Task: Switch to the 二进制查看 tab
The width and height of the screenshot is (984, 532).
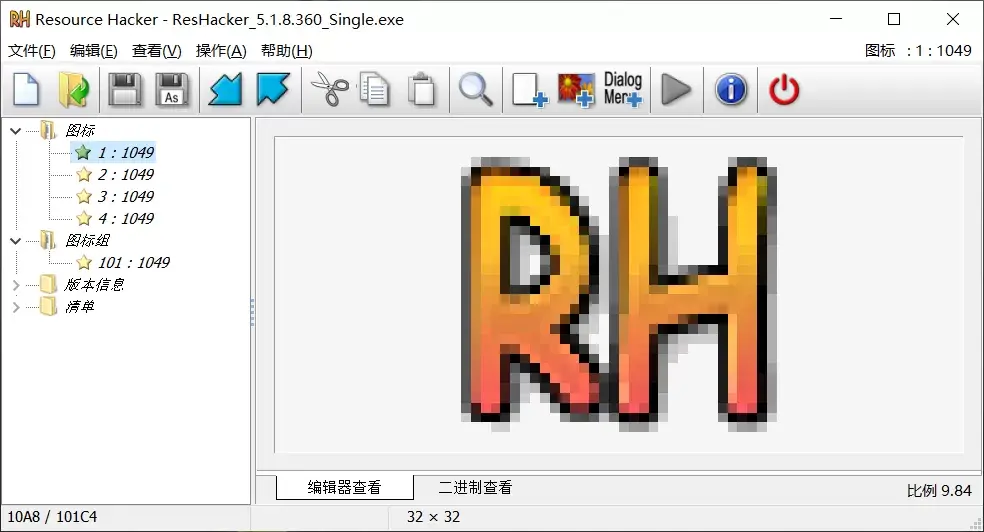Action: pos(475,487)
